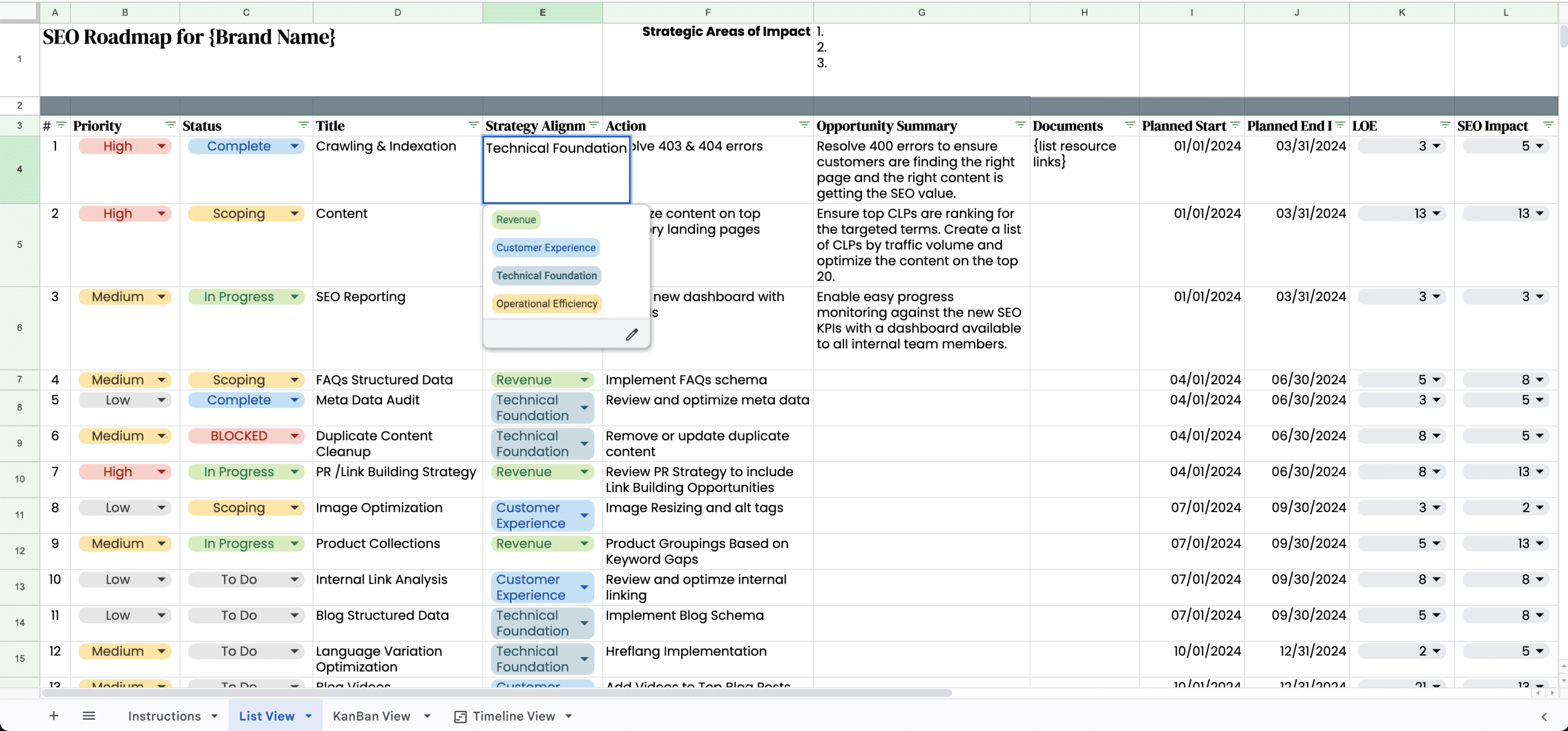Click the sheet navigation menu icon
Image resolution: width=1568 pixels, height=731 pixels.
pyautogui.click(x=87, y=716)
